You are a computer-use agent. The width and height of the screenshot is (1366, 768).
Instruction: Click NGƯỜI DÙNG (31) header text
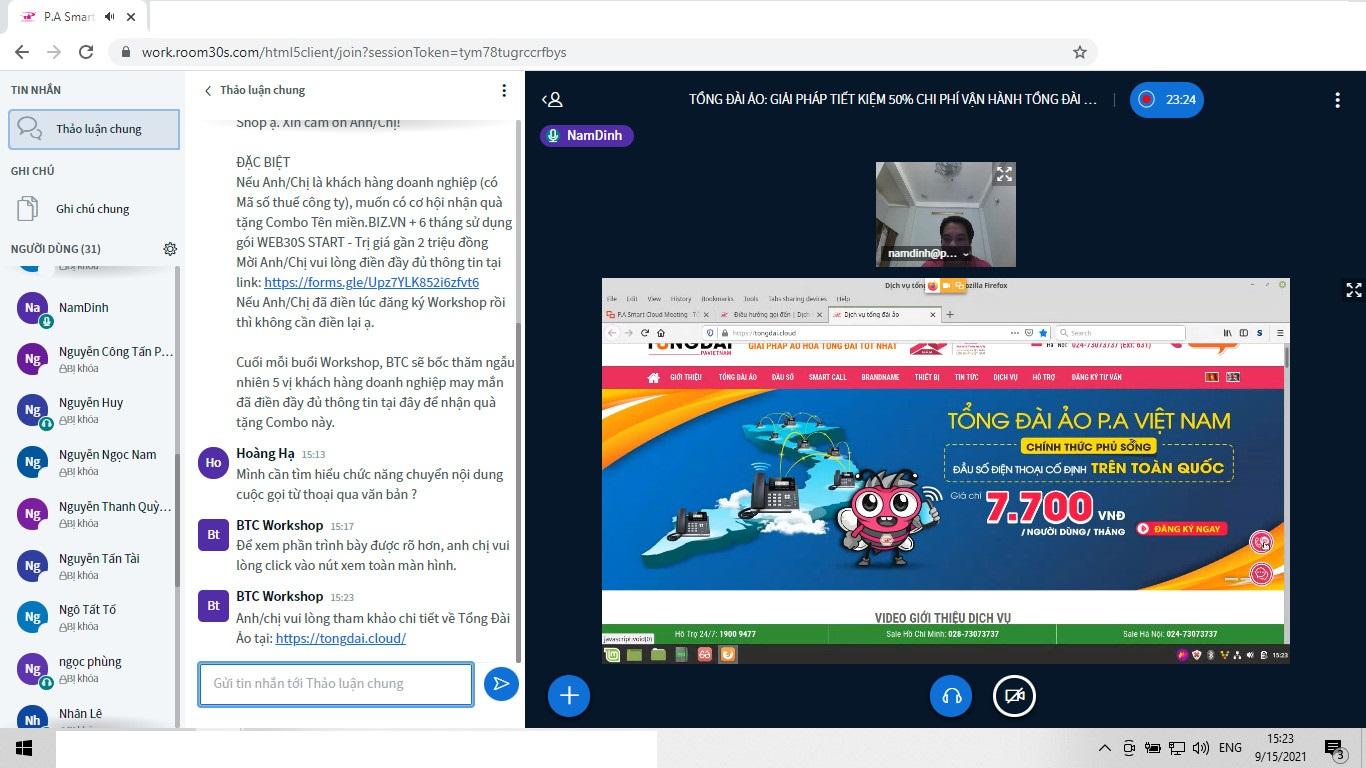(56, 249)
